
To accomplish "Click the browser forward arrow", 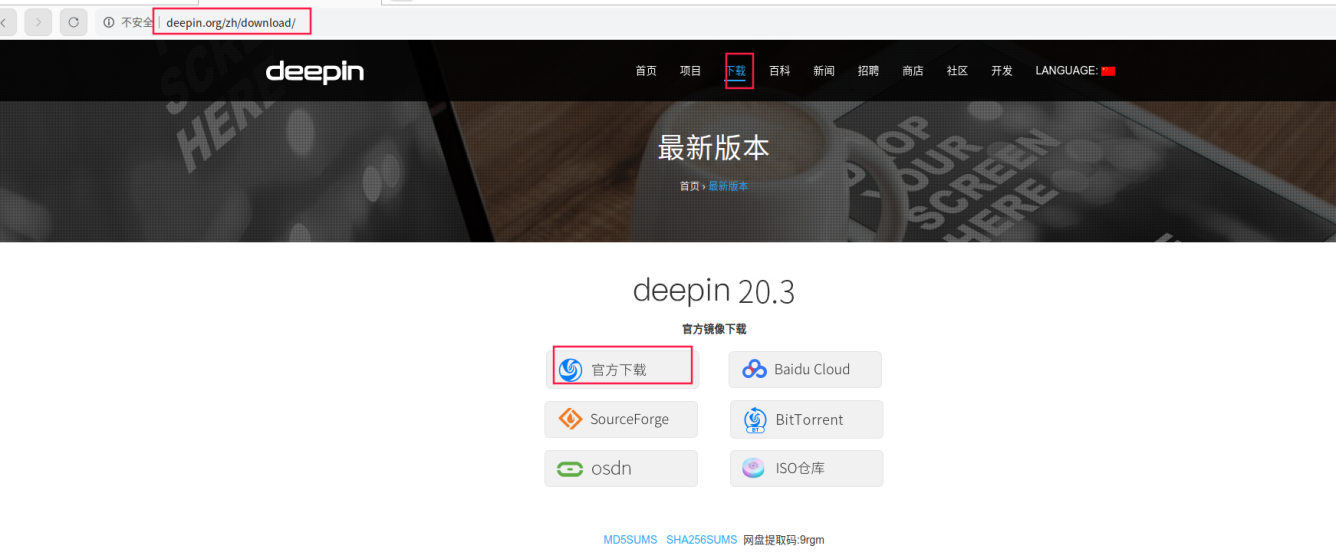I will point(38,22).
